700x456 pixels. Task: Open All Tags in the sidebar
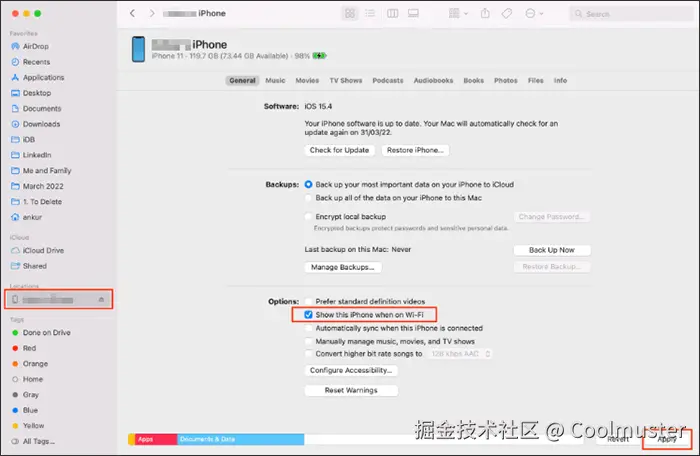tap(33, 441)
